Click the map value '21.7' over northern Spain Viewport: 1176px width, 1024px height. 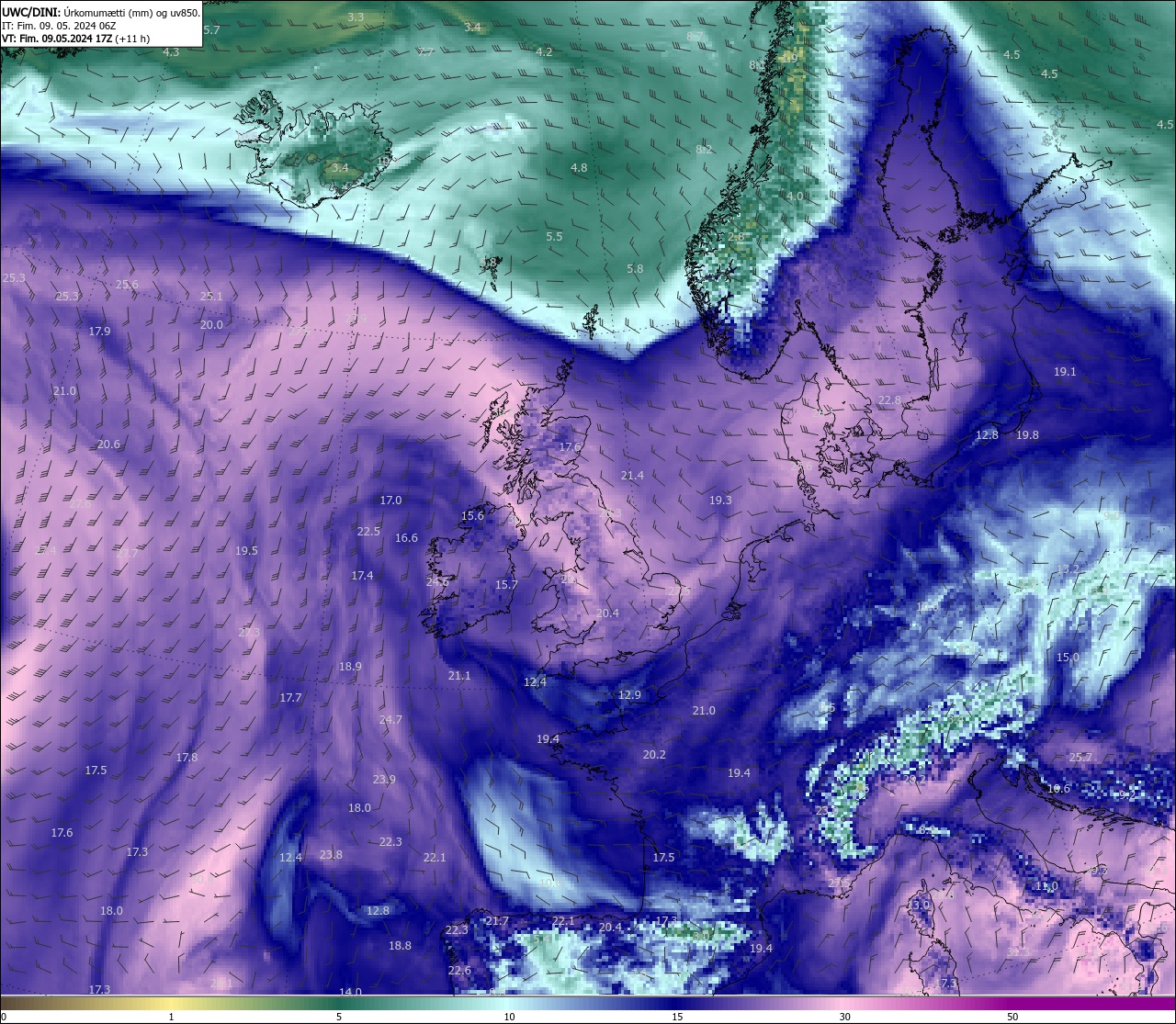click(x=497, y=921)
